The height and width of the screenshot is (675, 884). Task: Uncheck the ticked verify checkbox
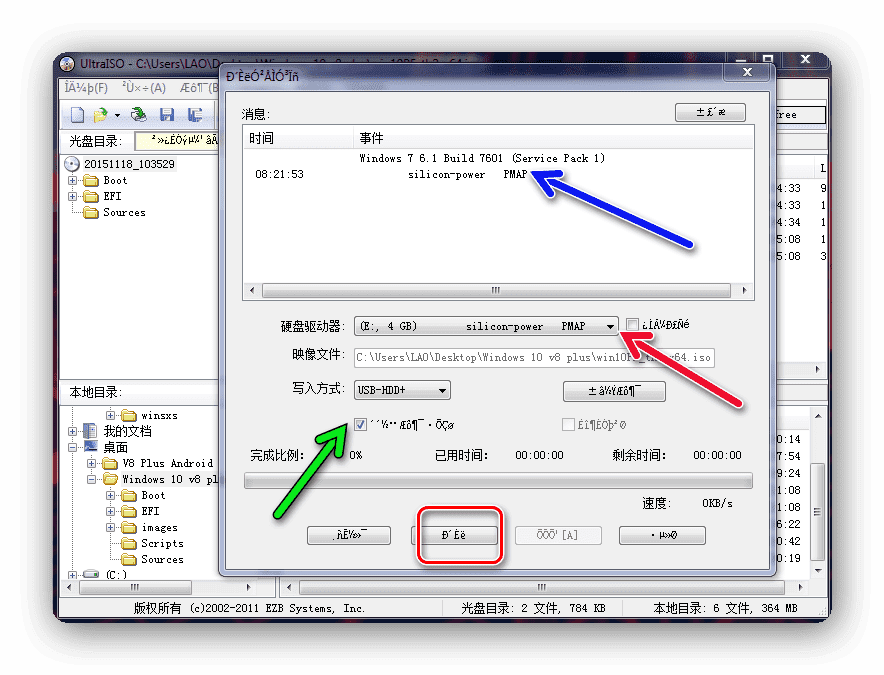361,424
